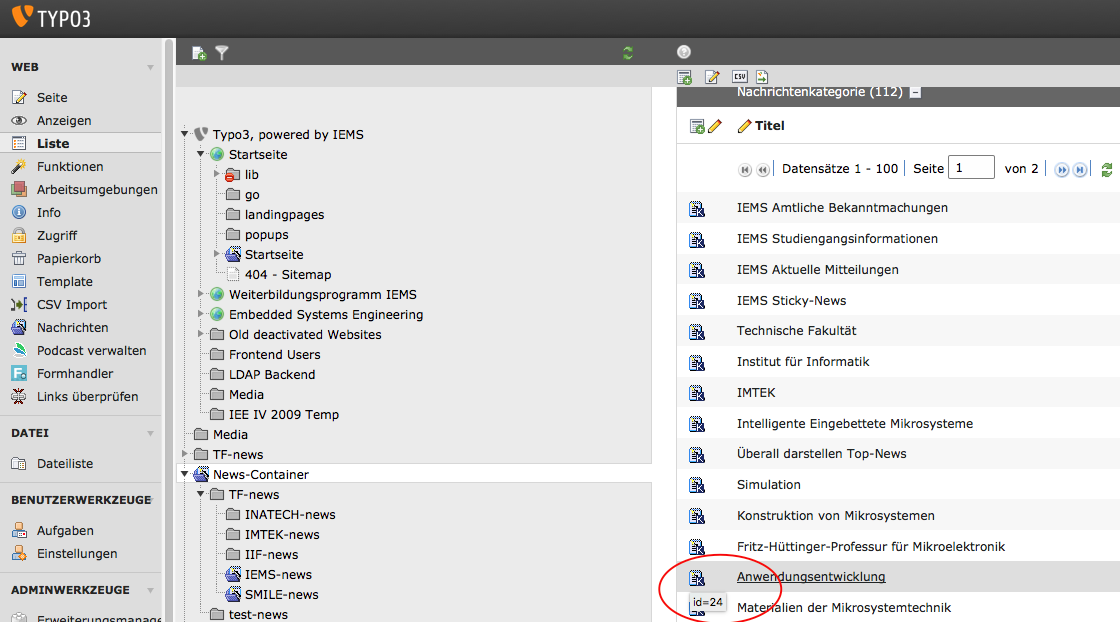The width and height of the screenshot is (1120, 622).
Task: Collapse the ADMINWERKZEUGE module group
Action: [x=151, y=591]
